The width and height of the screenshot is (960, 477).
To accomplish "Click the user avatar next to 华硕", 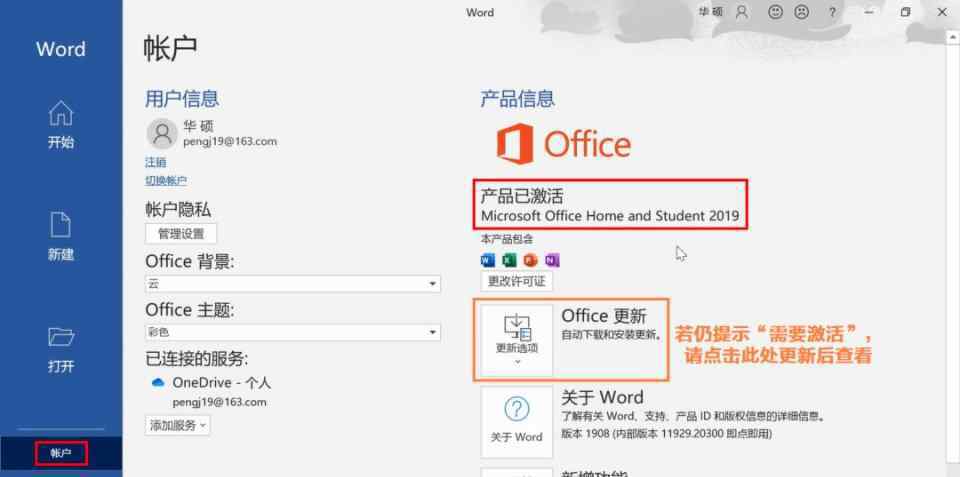I will (162, 133).
